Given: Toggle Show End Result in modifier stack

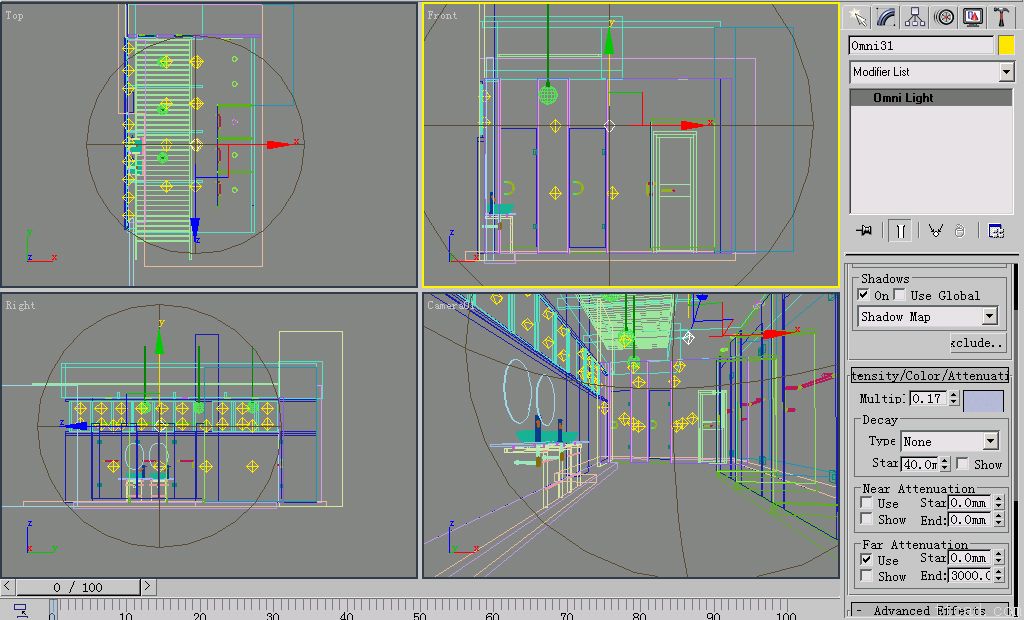Looking at the screenshot, I should (900, 230).
